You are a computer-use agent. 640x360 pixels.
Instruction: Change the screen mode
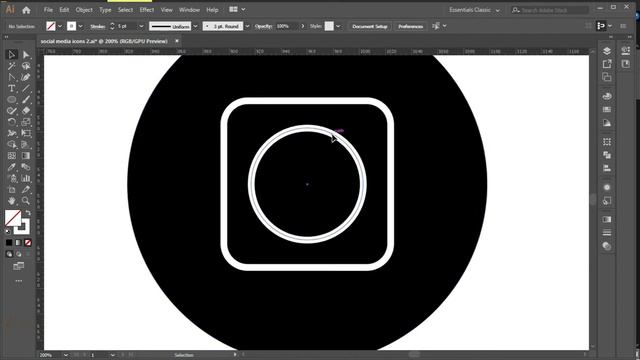click(x=18, y=266)
